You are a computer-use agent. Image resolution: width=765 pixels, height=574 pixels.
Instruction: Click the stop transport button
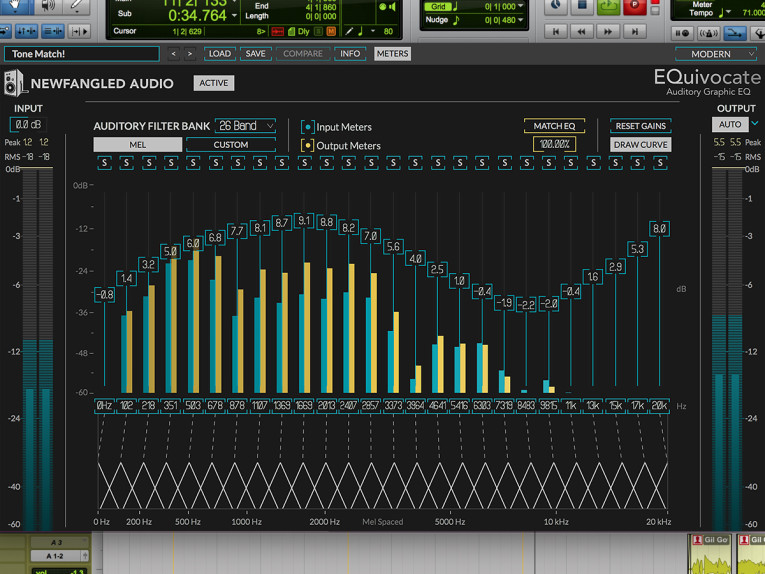[x=582, y=6]
